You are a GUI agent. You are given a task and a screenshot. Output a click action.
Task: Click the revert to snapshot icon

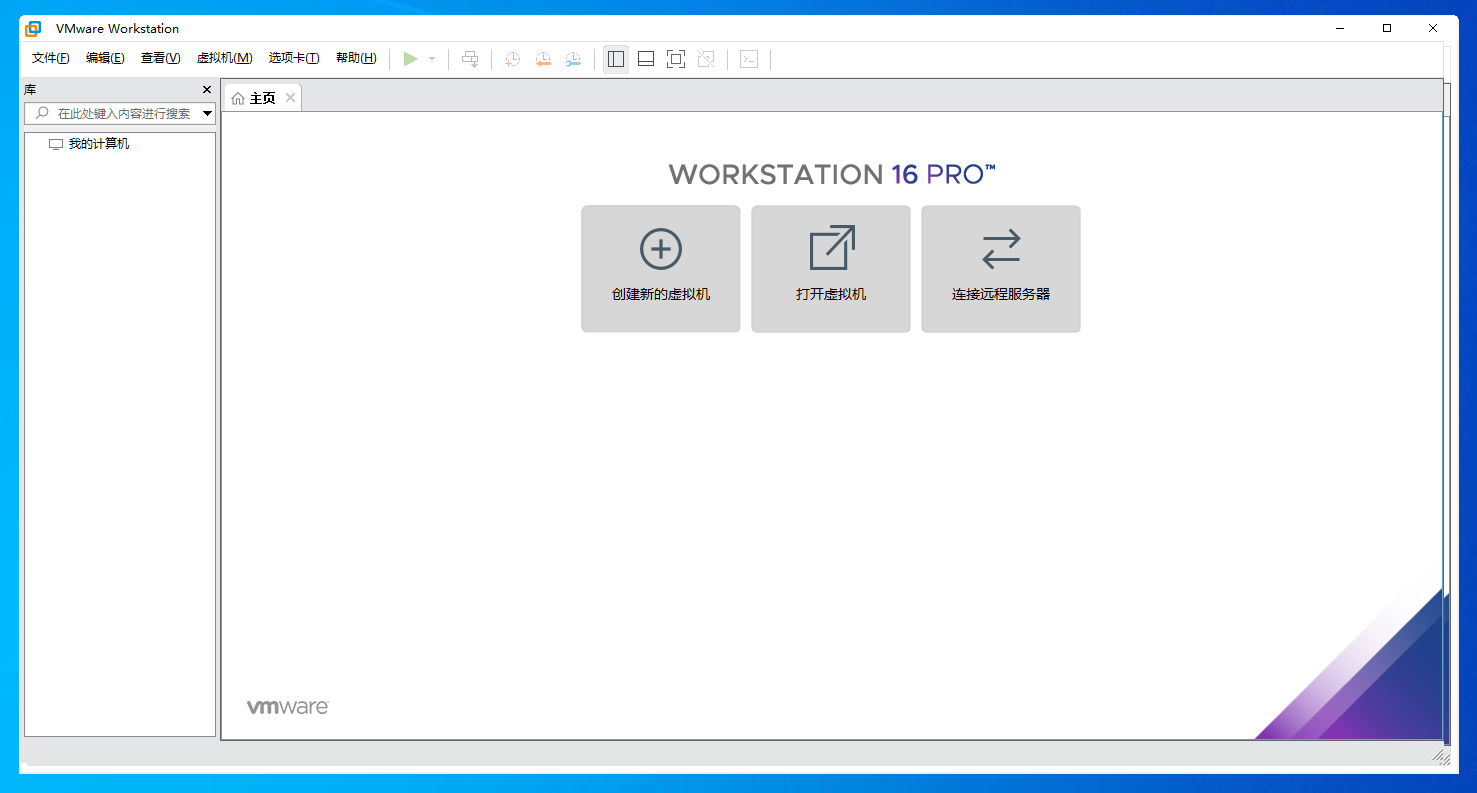(x=543, y=59)
